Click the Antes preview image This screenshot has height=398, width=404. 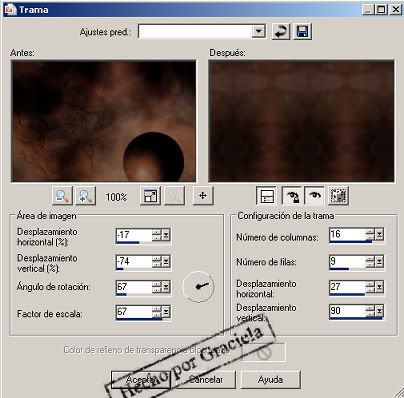[x=104, y=121]
